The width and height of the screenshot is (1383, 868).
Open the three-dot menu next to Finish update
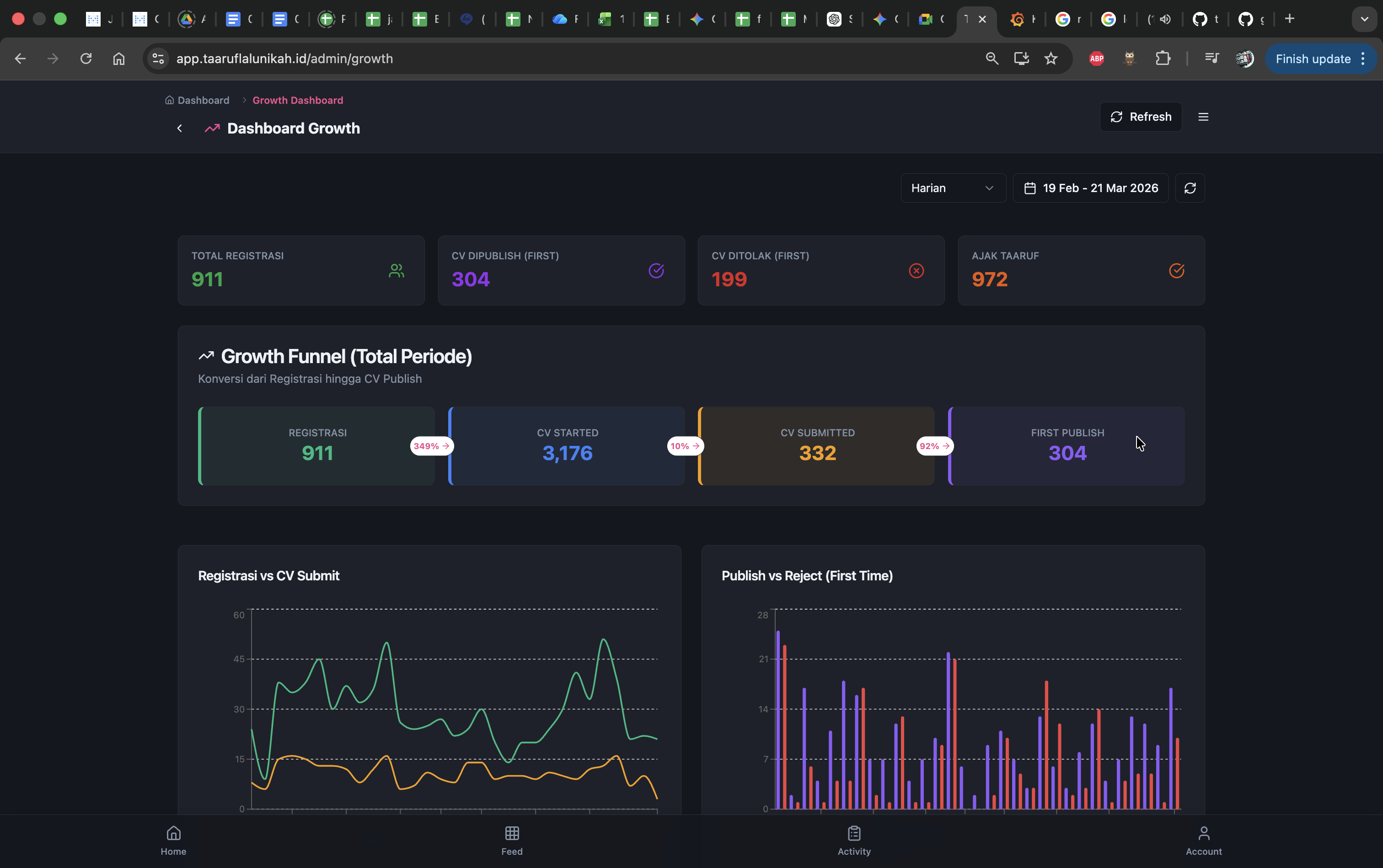click(x=1363, y=58)
